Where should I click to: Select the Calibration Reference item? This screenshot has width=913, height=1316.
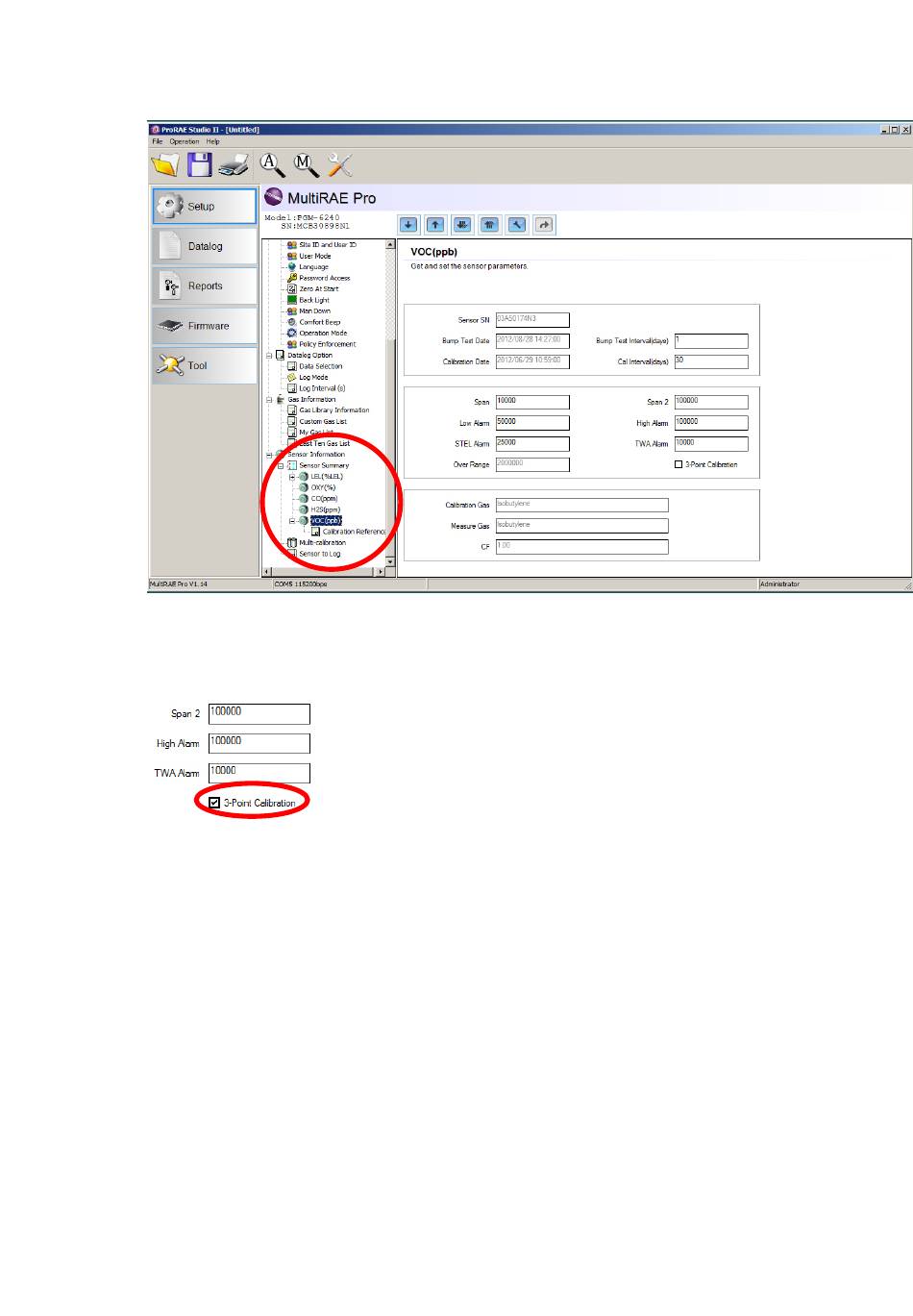point(354,532)
